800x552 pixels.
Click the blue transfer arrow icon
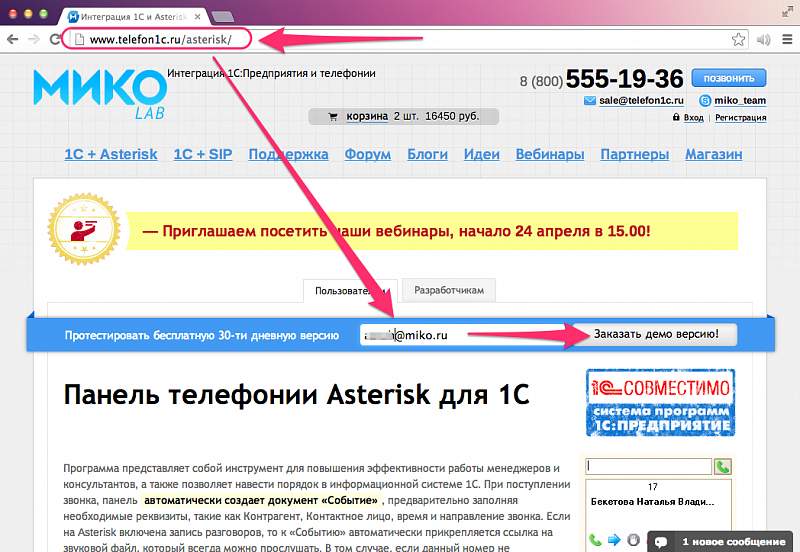pyautogui.click(x=614, y=540)
